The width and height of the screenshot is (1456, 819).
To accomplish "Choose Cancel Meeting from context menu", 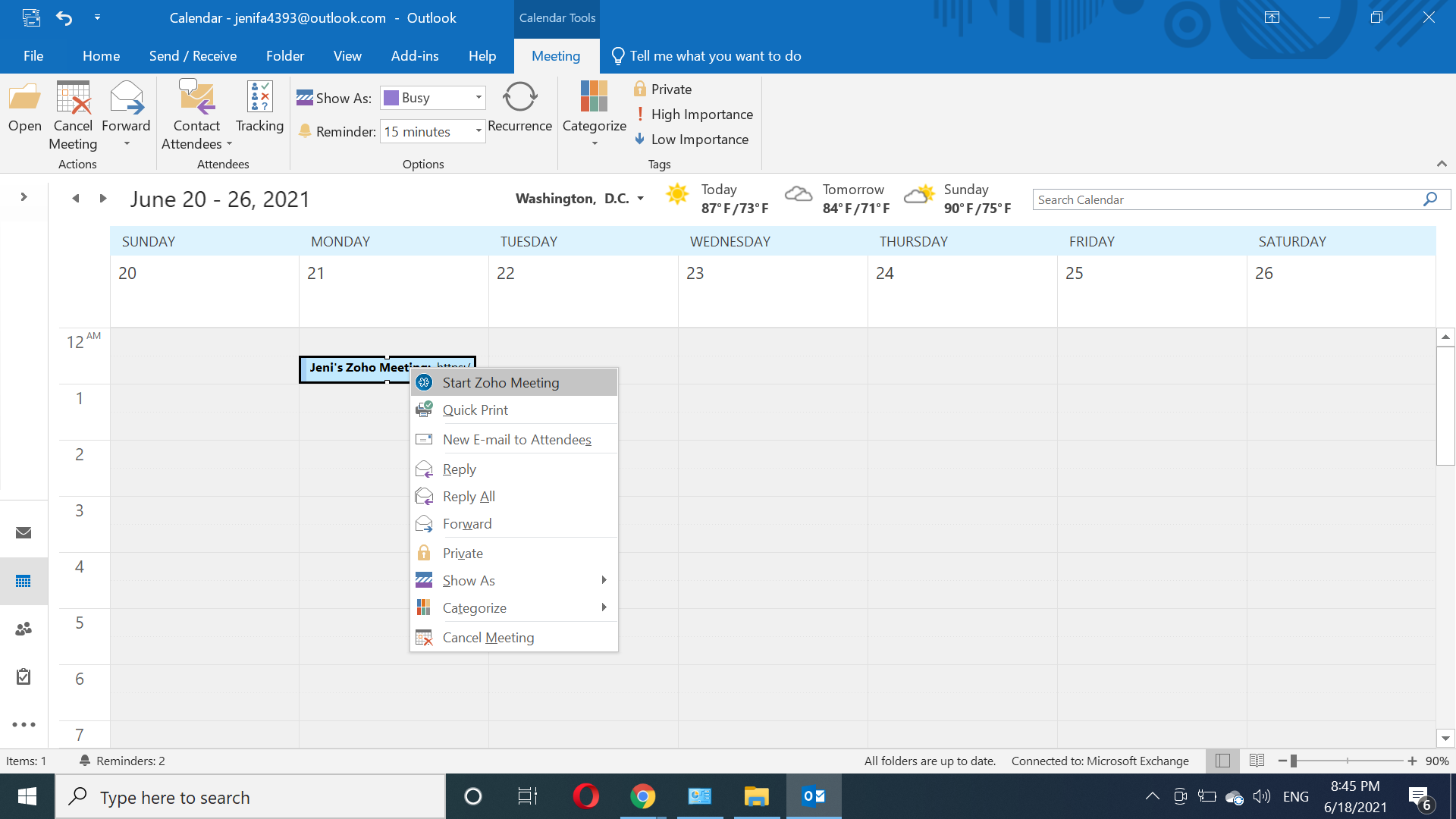I will point(488,638).
